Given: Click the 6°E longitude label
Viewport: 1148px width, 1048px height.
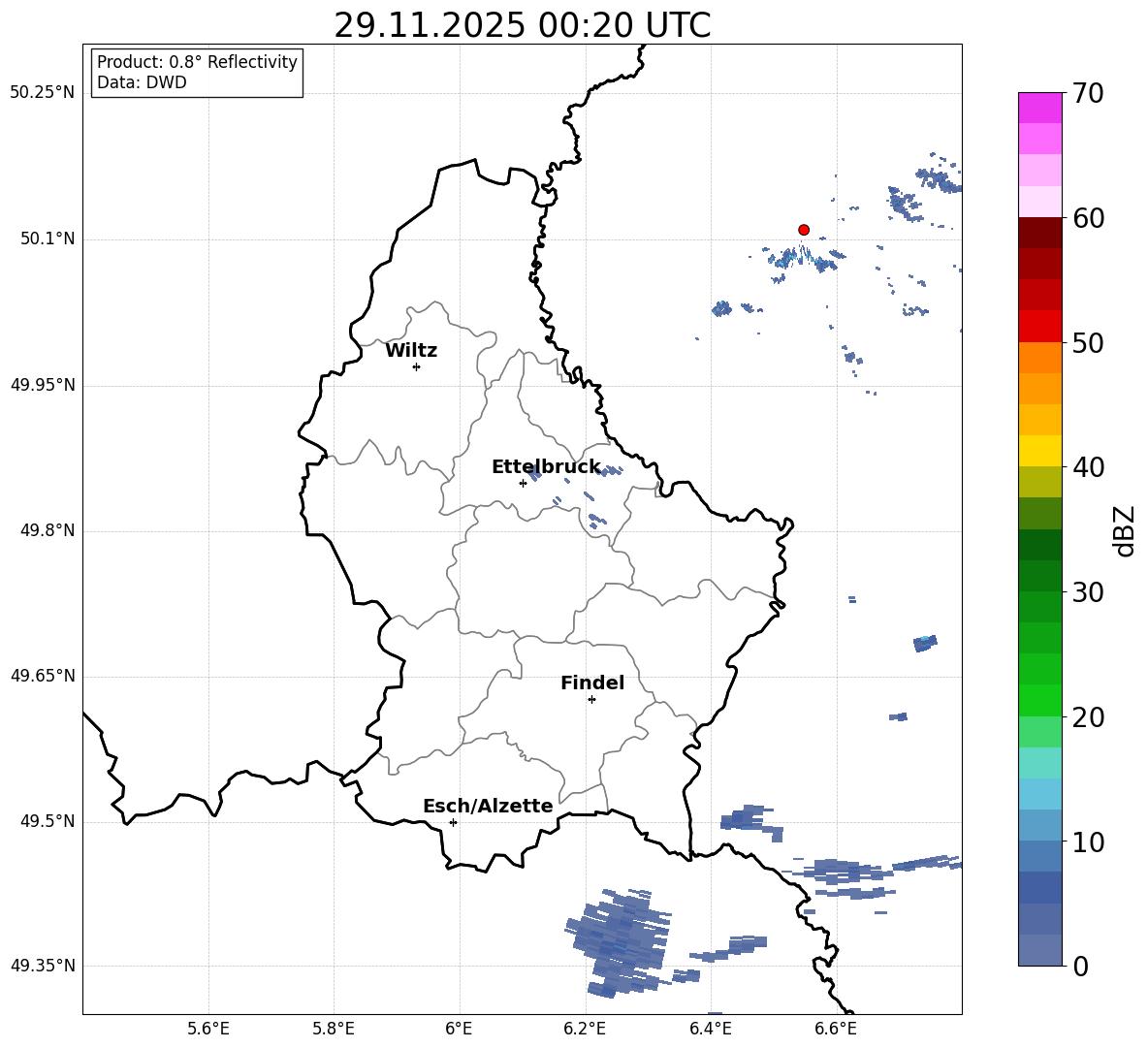Looking at the screenshot, I should coord(459,1029).
